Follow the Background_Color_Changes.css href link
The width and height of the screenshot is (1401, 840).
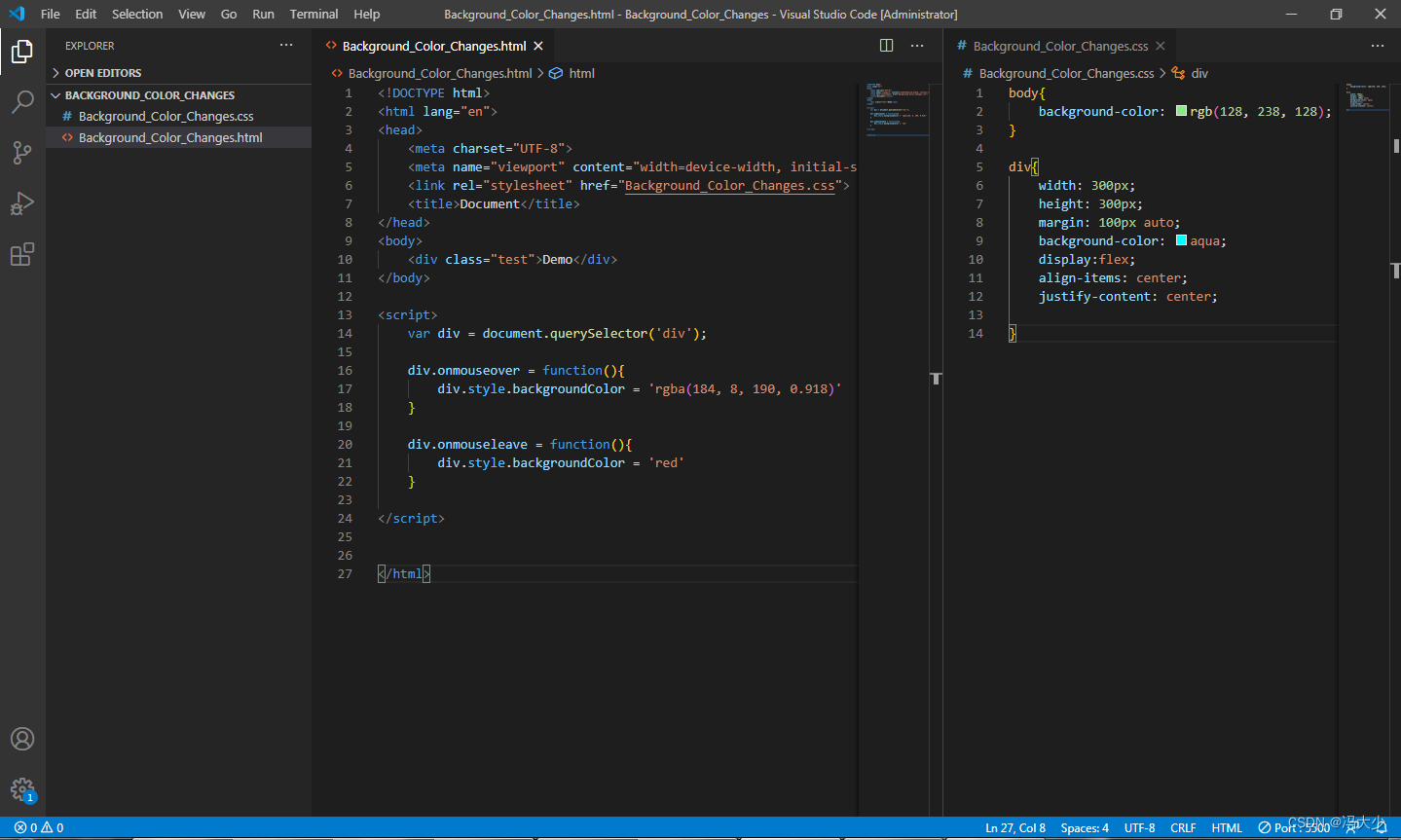point(729,185)
